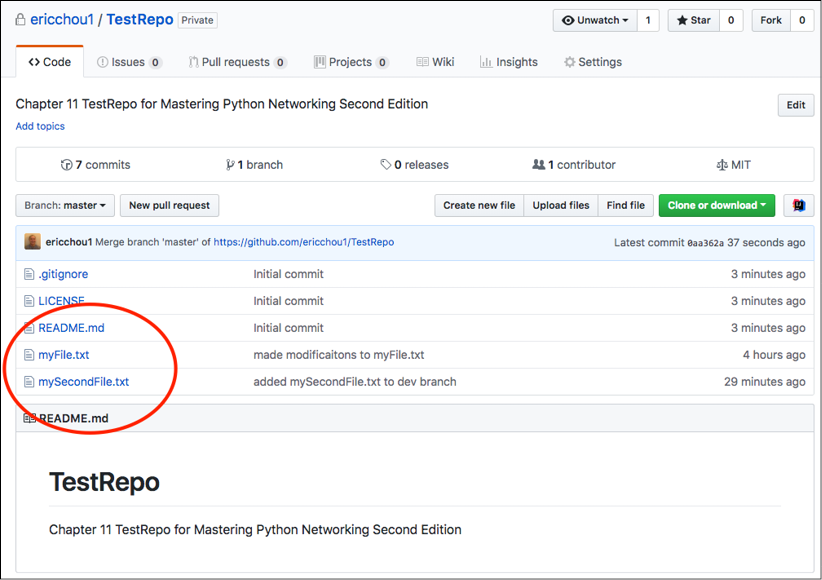Click the Find file button
This screenshot has height=580, width=822.
click(x=625, y=206)
